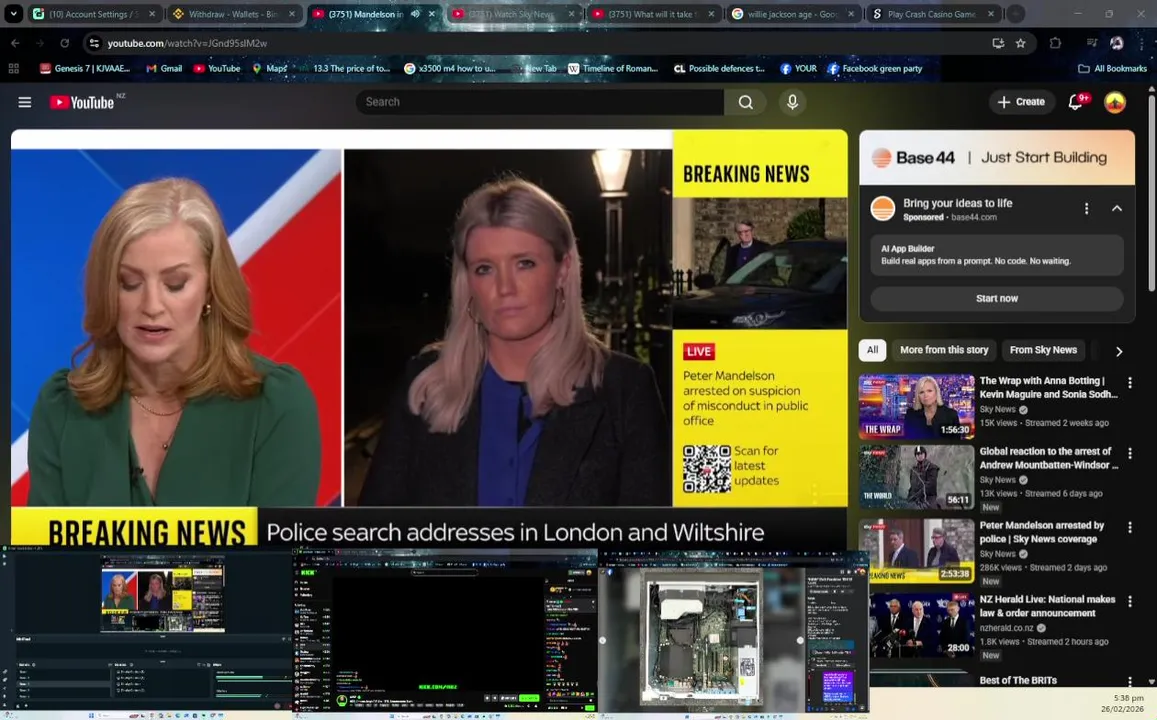Close the Account Settings tab
Viewport: 1157px width, 720px height.
(152, 14)
